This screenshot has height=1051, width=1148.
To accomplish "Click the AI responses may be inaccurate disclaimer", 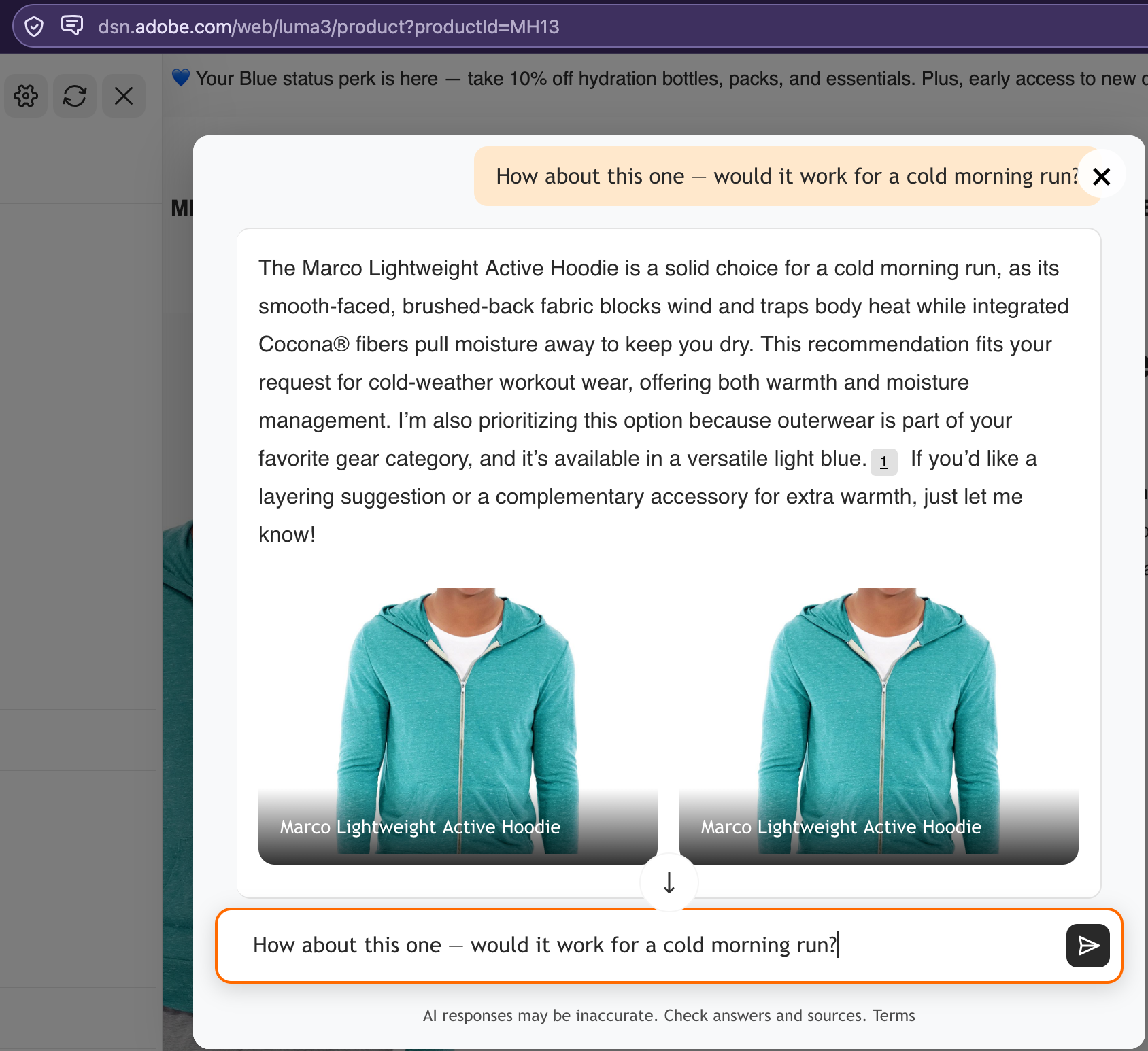I will 644,1016.
